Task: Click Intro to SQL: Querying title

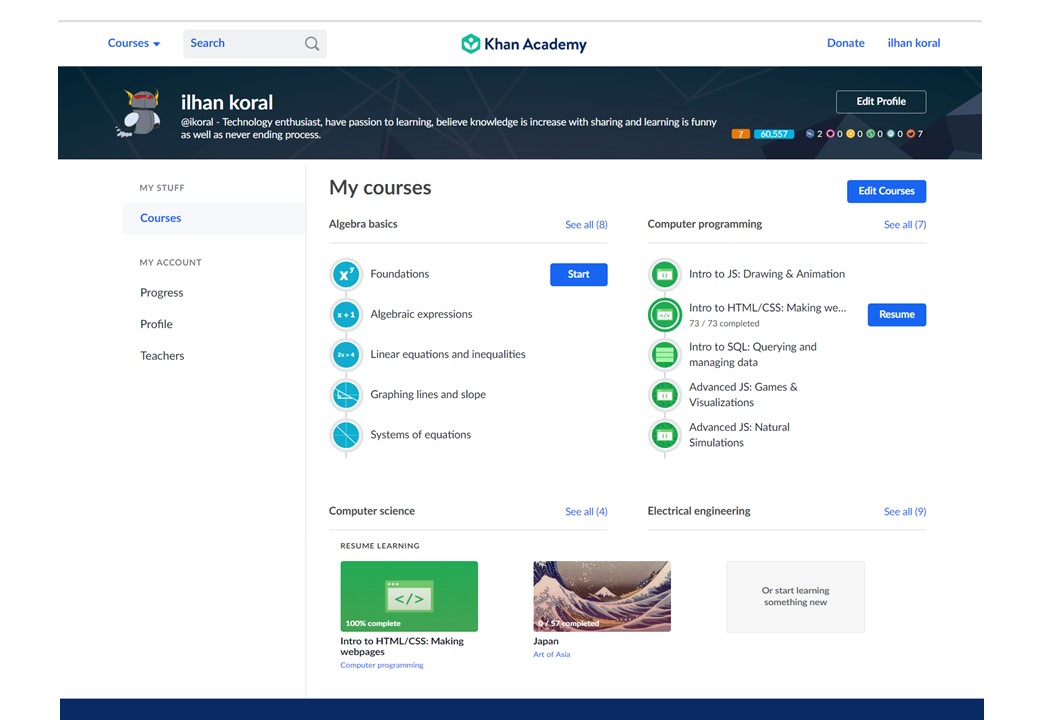Action: point(753,355)
